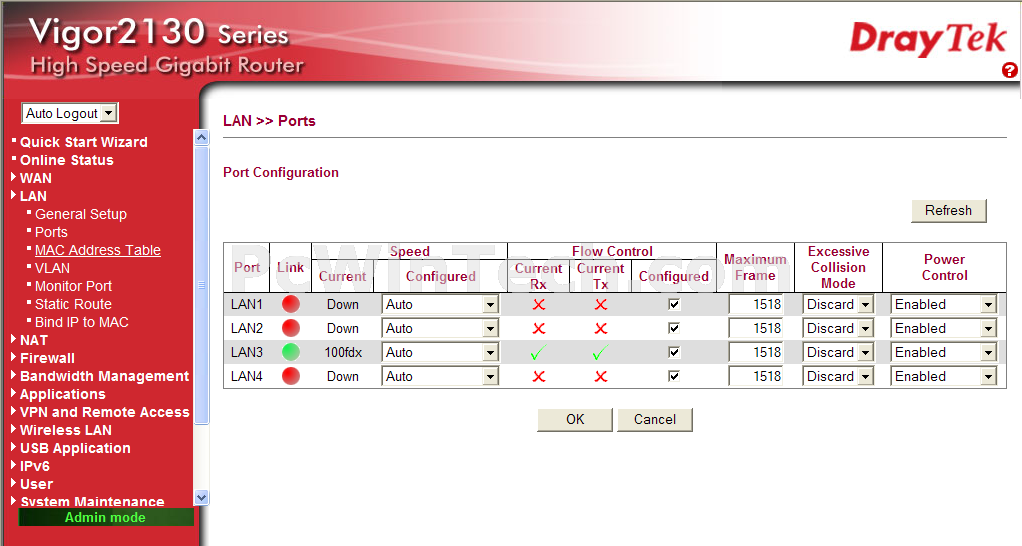Viewport: 1022px width, 546px height.
Task: Expand VPN and Remote Access menu
Action: coord(104,412)
